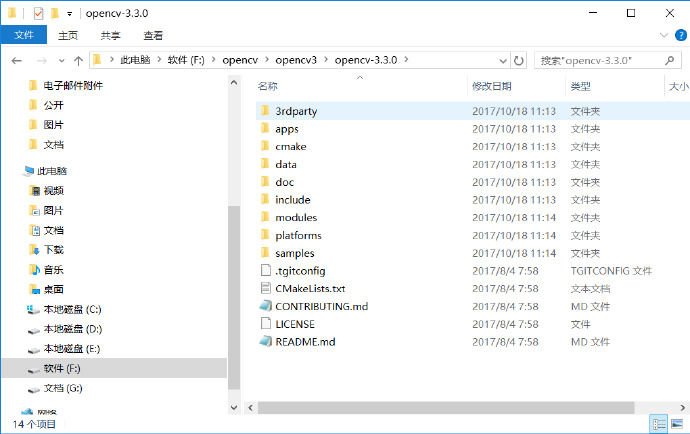The image size is (690, 434).
Task: Select the LICENSE file icon
Action: [x=266, y=324]
